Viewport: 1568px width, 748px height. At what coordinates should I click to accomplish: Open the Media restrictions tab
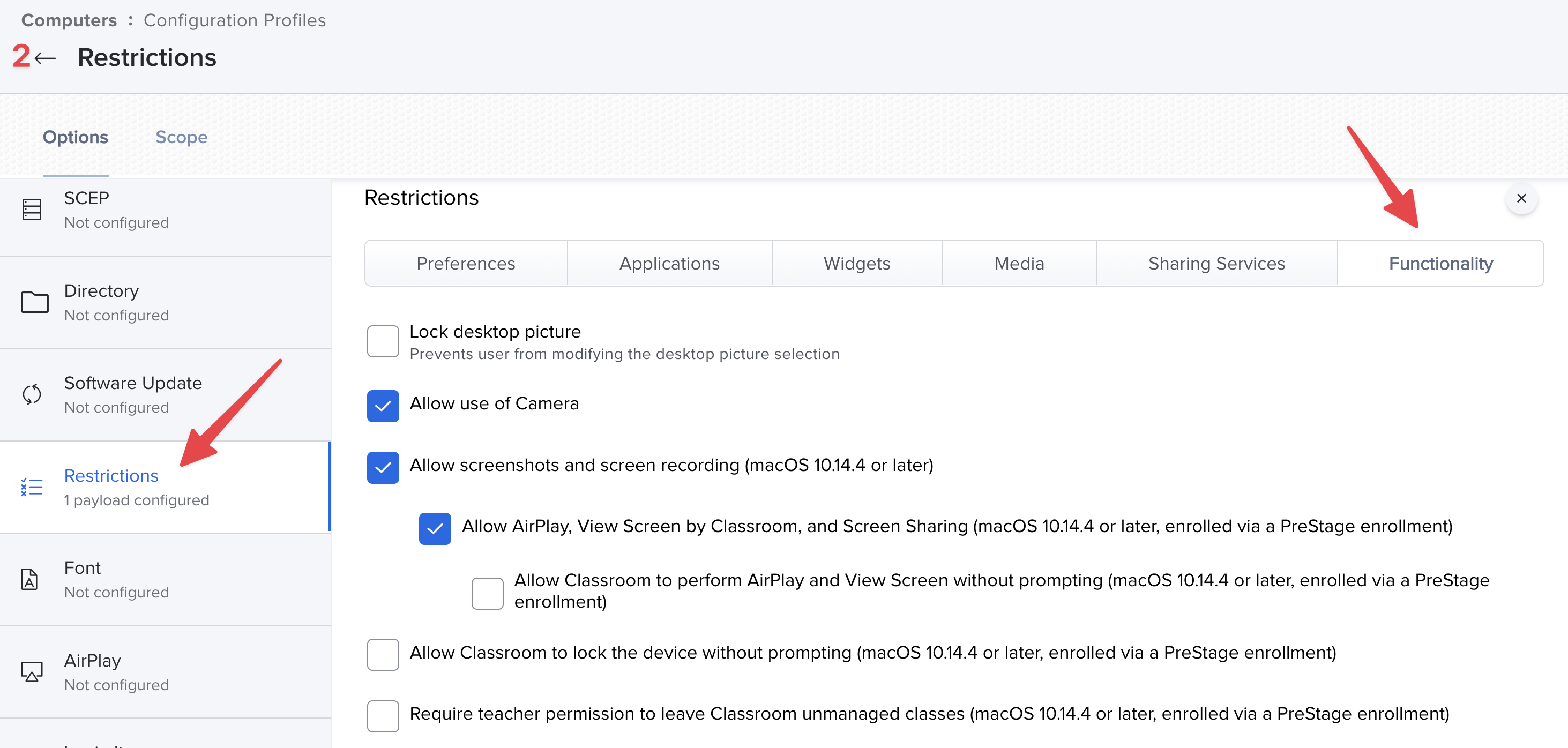pos(1019,264)
